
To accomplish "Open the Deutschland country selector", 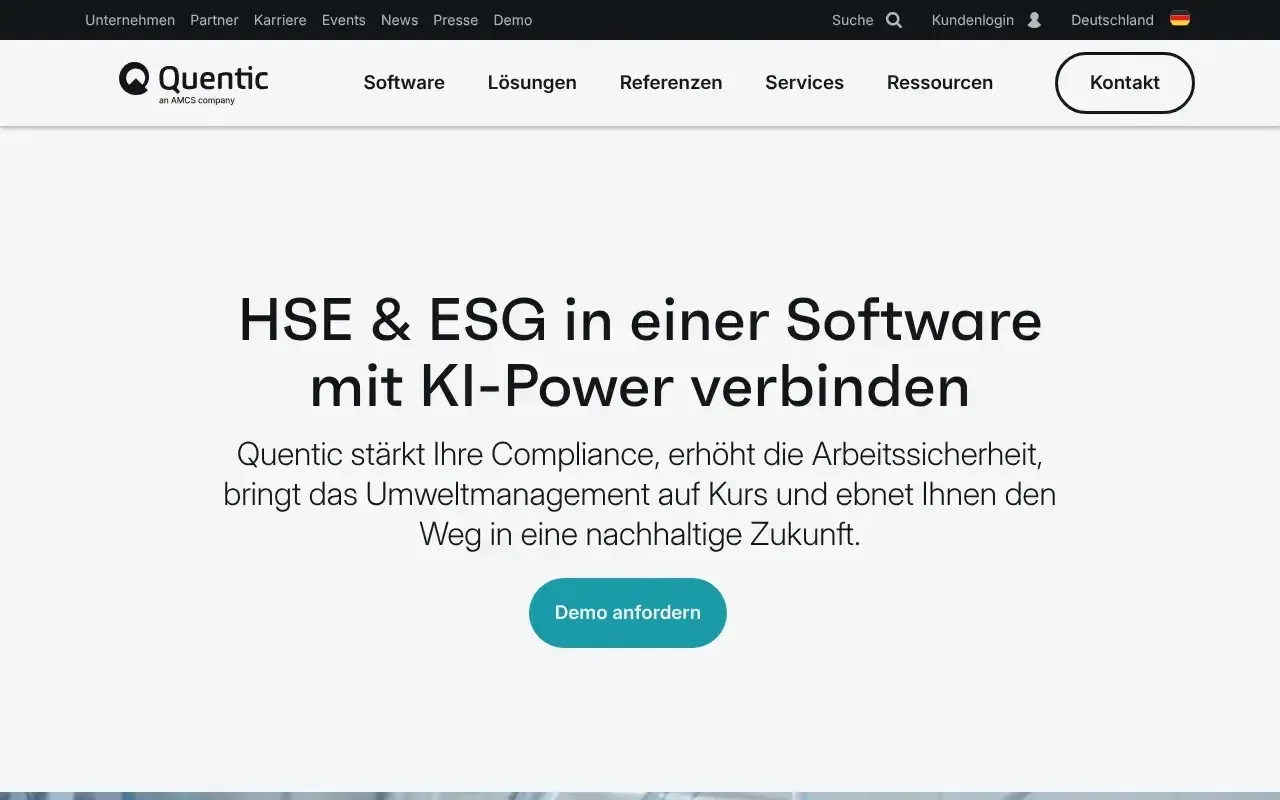I will [1111, 20].
